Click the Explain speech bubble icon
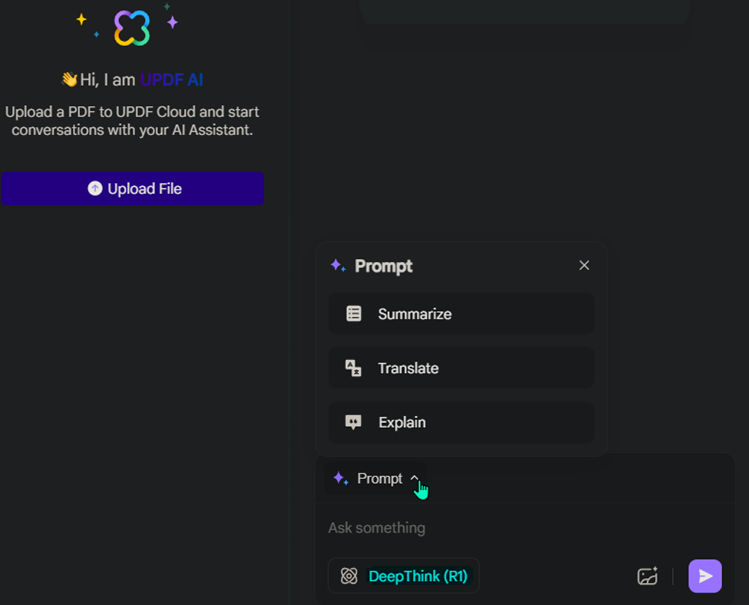 click(x=353, y=422)
